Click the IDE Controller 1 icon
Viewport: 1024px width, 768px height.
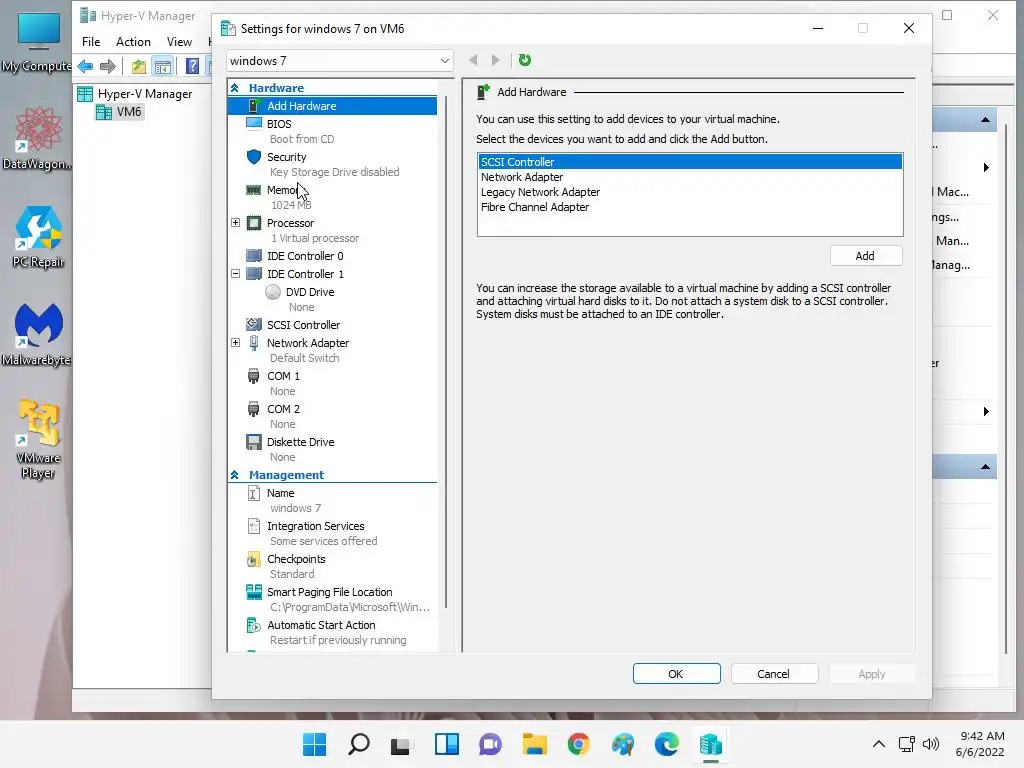click(254, 274)
